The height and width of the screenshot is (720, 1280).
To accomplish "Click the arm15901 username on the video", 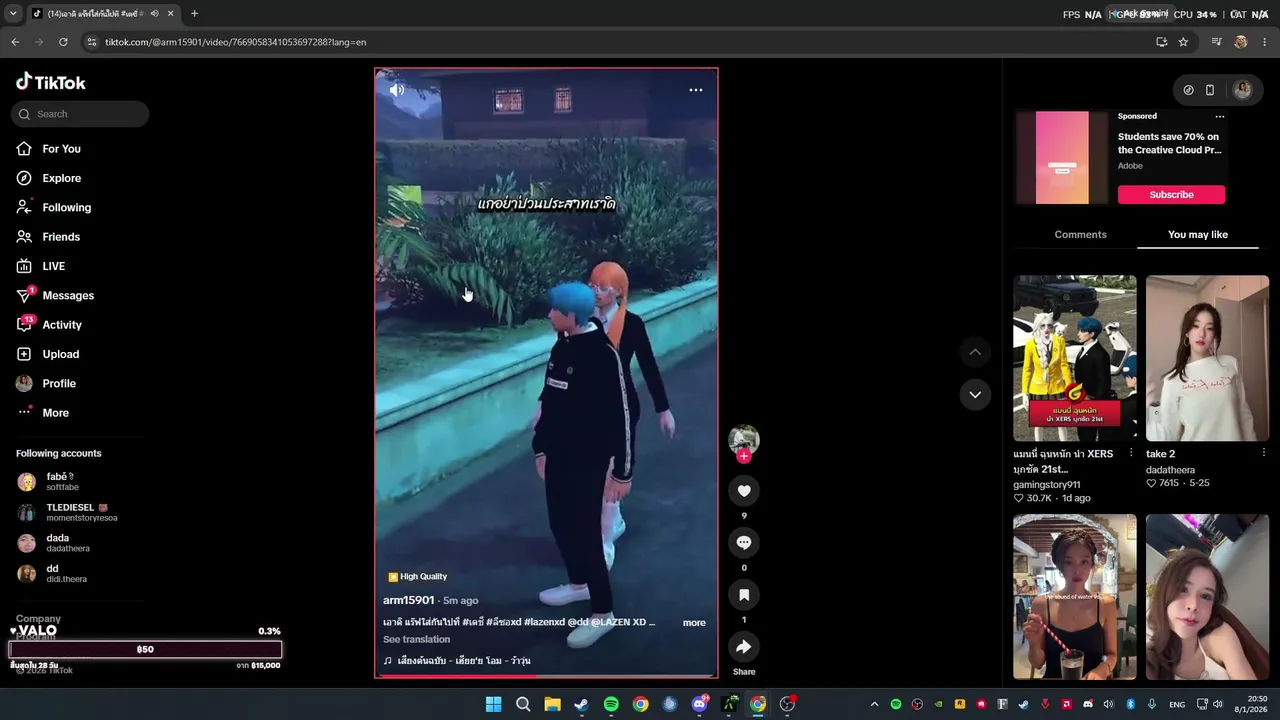I will point(408,600).
